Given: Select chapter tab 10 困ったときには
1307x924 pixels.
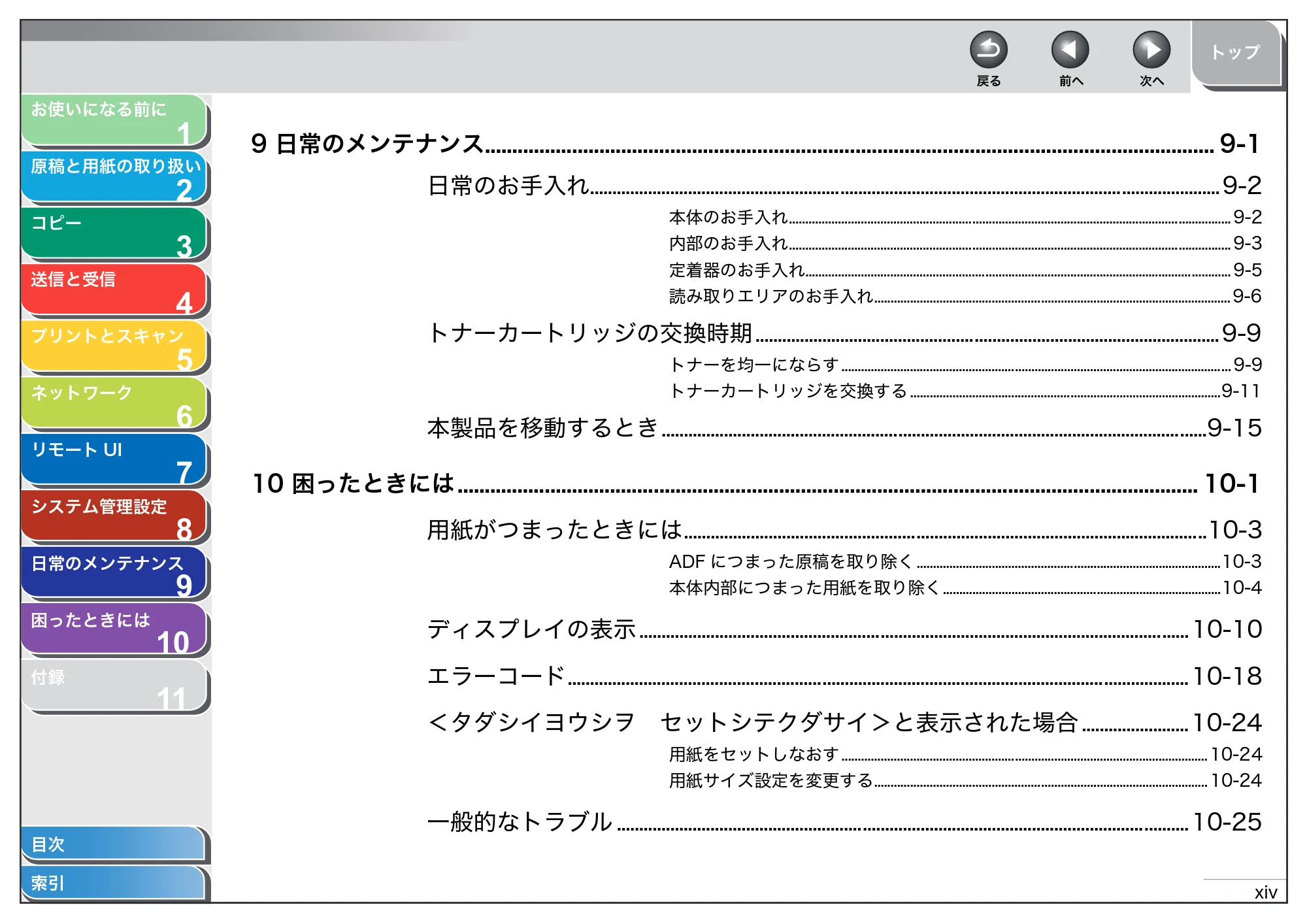Looking at the screenshot, I should pyautogui.click(x=114, y=630).
